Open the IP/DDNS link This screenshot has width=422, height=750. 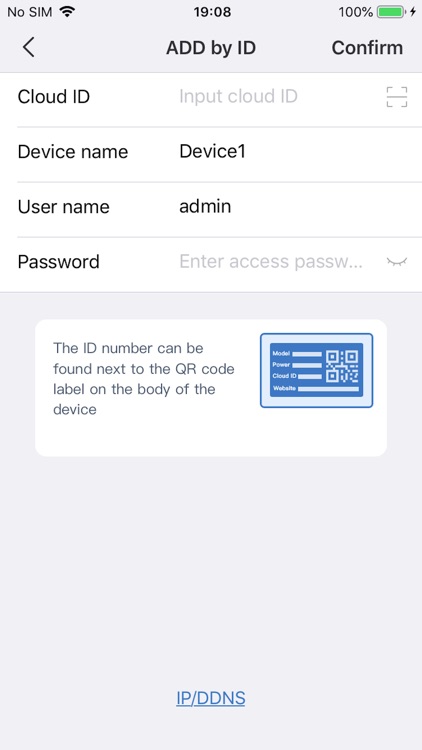pos(211,698)
